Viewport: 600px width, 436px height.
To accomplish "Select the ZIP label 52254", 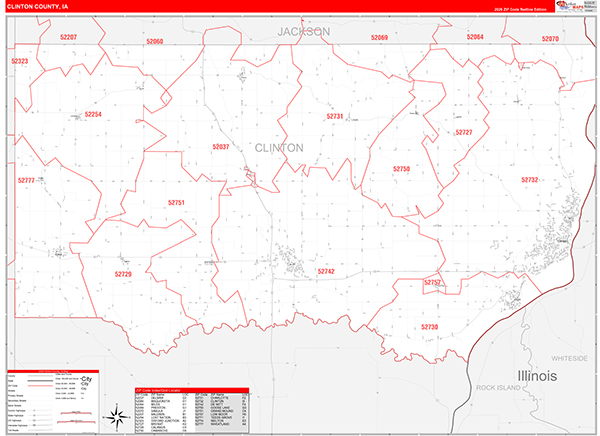I will 93,114.
